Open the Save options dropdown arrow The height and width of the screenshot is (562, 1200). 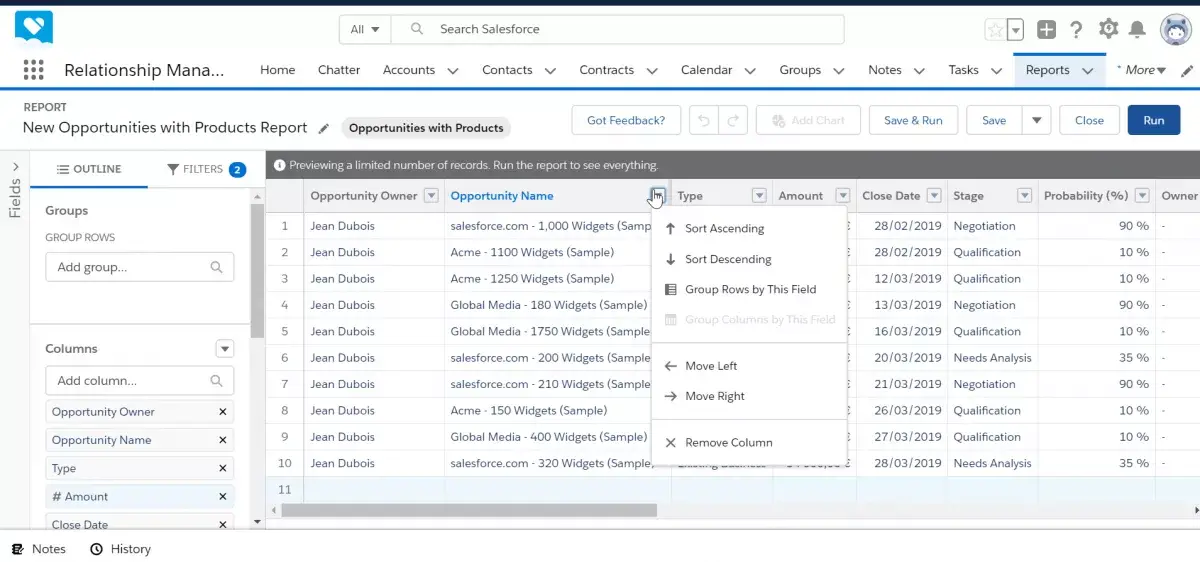[1036, 120]
